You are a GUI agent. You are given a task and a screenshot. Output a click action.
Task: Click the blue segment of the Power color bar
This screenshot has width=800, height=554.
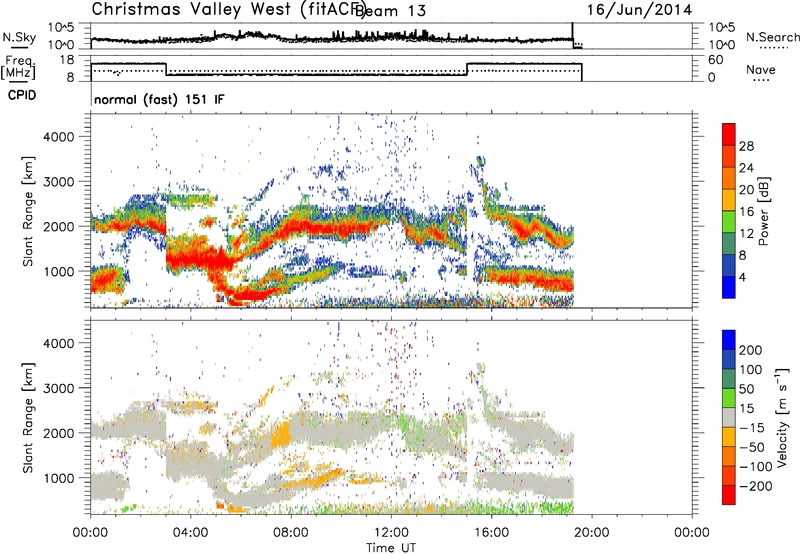point(729,287)
